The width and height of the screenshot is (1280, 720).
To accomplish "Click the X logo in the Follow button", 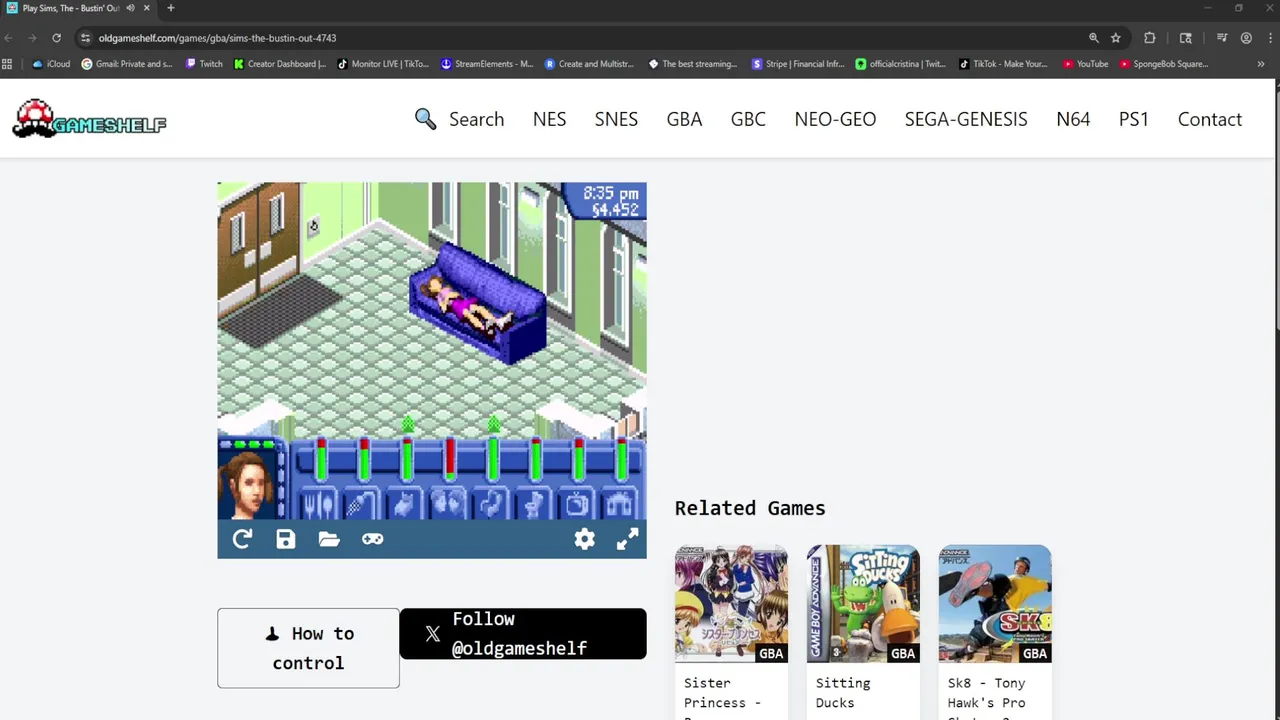I will pyautogui.click(x=432, y=634).
